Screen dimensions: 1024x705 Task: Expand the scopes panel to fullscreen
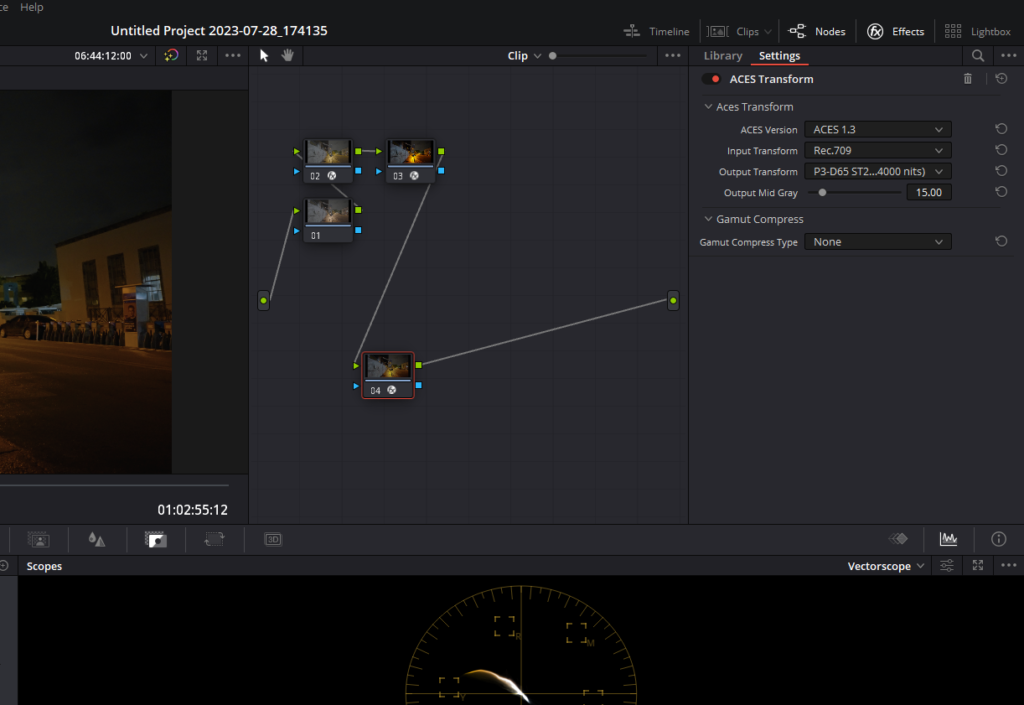(978, 565)
